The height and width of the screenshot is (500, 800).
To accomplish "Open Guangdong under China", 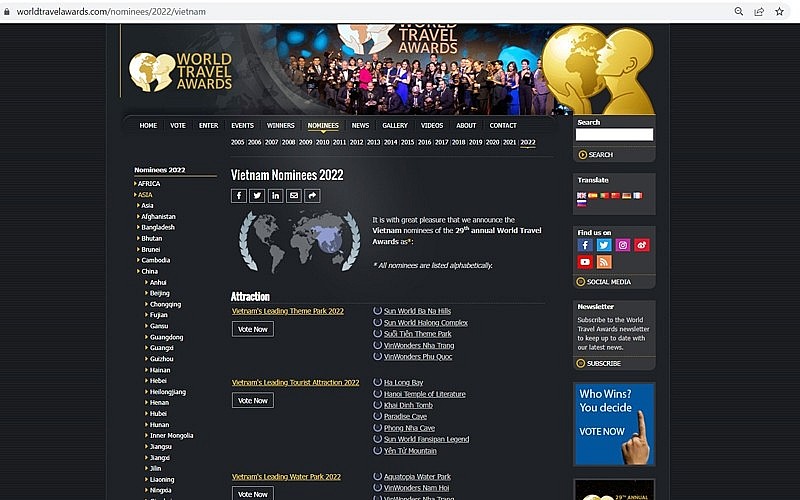I will click(166, 337).
